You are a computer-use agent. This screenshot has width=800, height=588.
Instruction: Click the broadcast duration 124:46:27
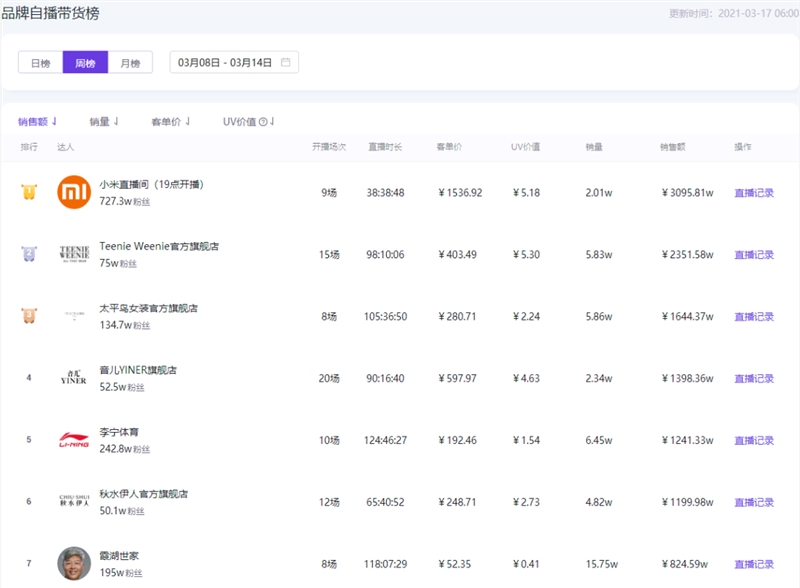pyautogui.click(x=385, y=440)
